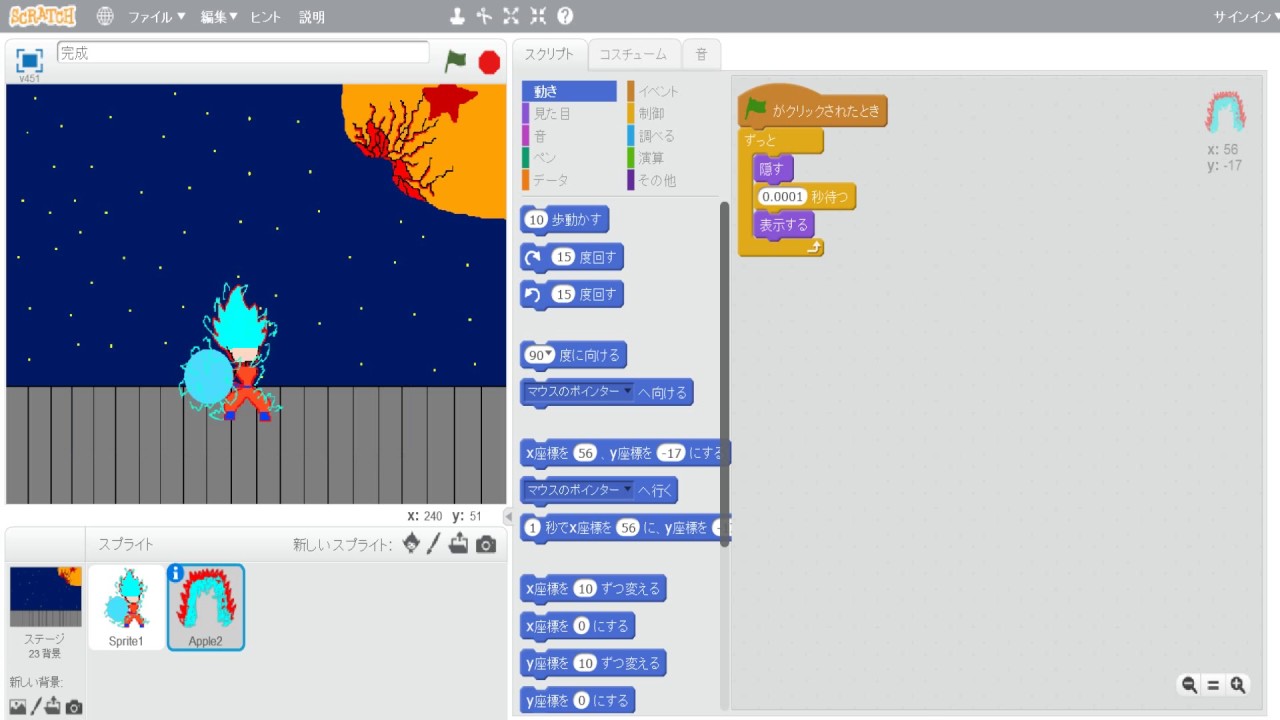Open the ファイル menu

click(156, 17)
